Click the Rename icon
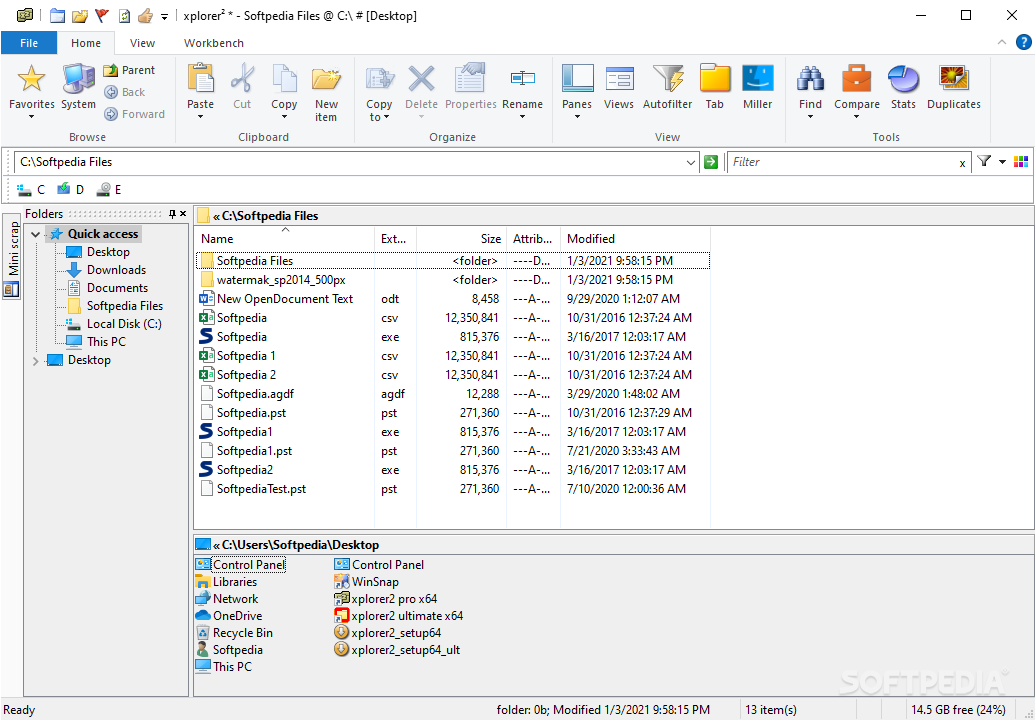Screen dimensions: 1036x721 click(x=523, y=79)
